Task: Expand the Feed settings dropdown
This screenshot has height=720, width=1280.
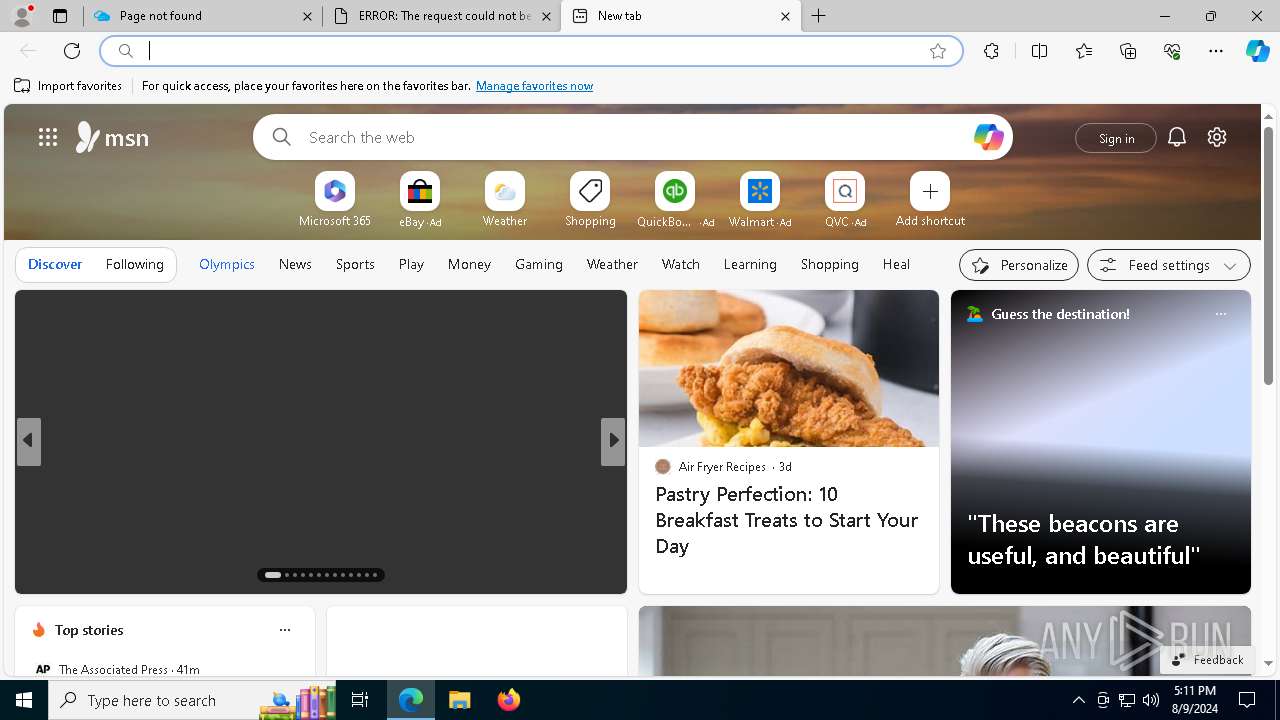Action: [x=1169, y=265]
